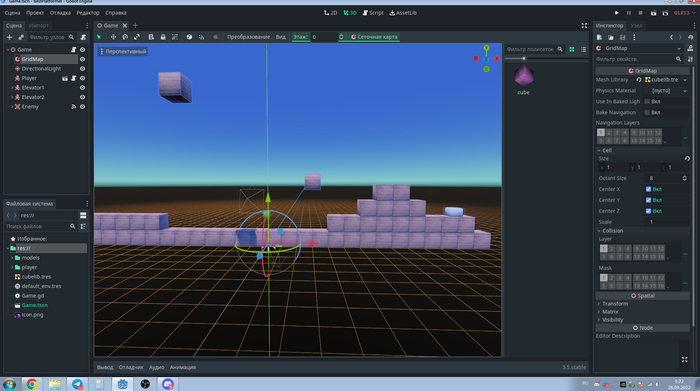
Task: Click the distraction-free mode expand icon
Action: coord(584,25)
